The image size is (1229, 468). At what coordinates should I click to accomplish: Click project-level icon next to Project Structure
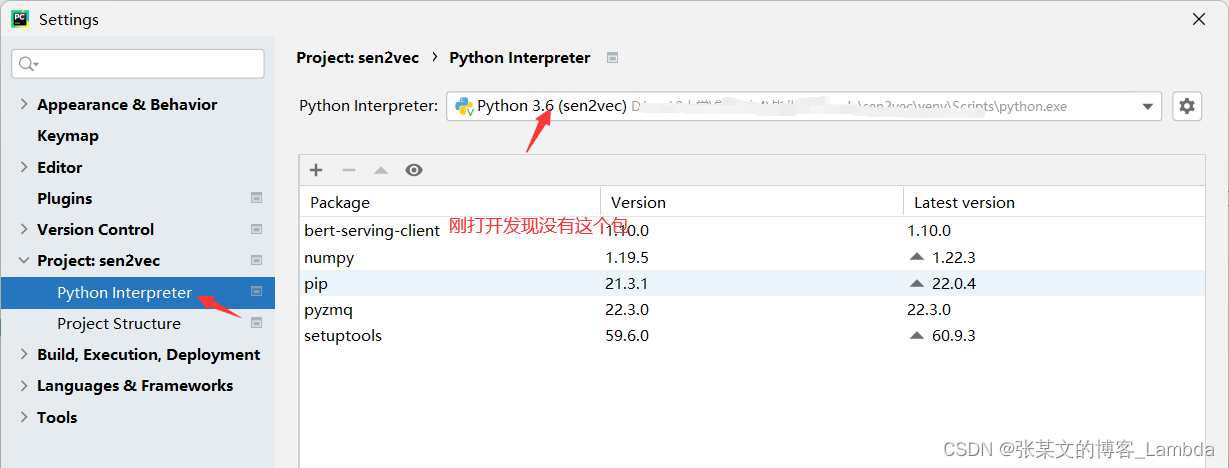pos(256,323)
